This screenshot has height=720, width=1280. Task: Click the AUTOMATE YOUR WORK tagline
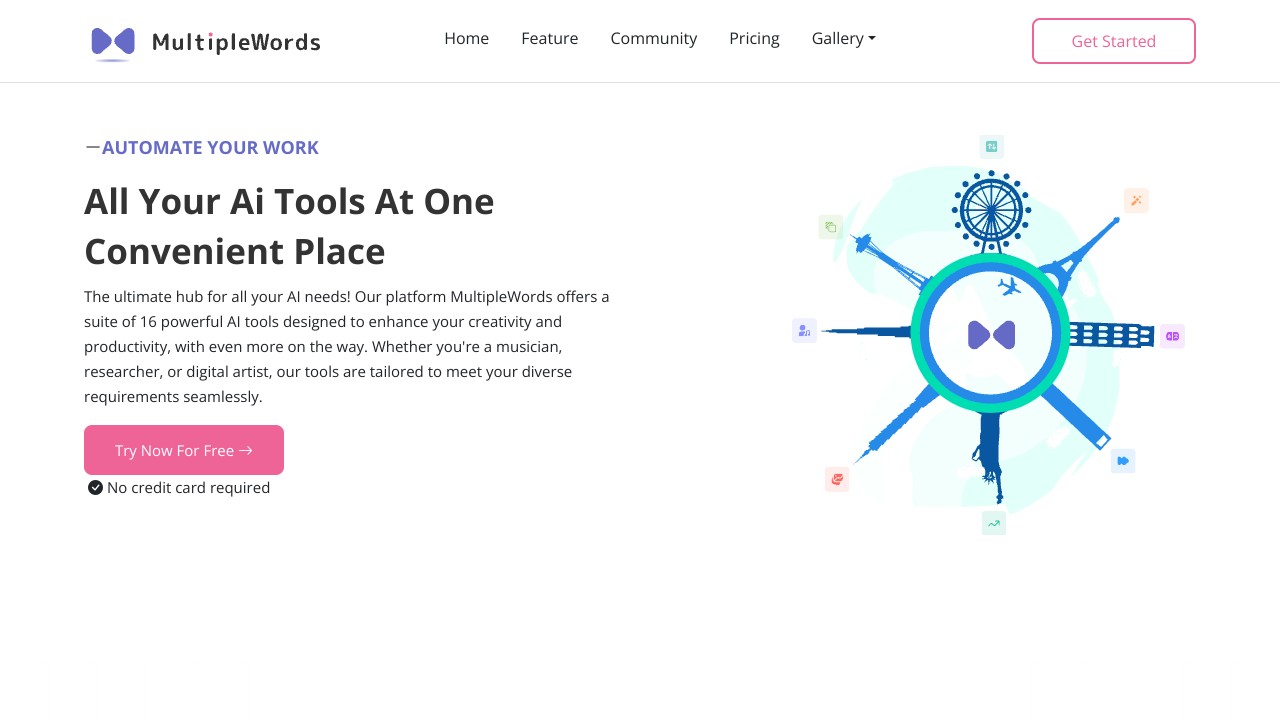(210, 148)
